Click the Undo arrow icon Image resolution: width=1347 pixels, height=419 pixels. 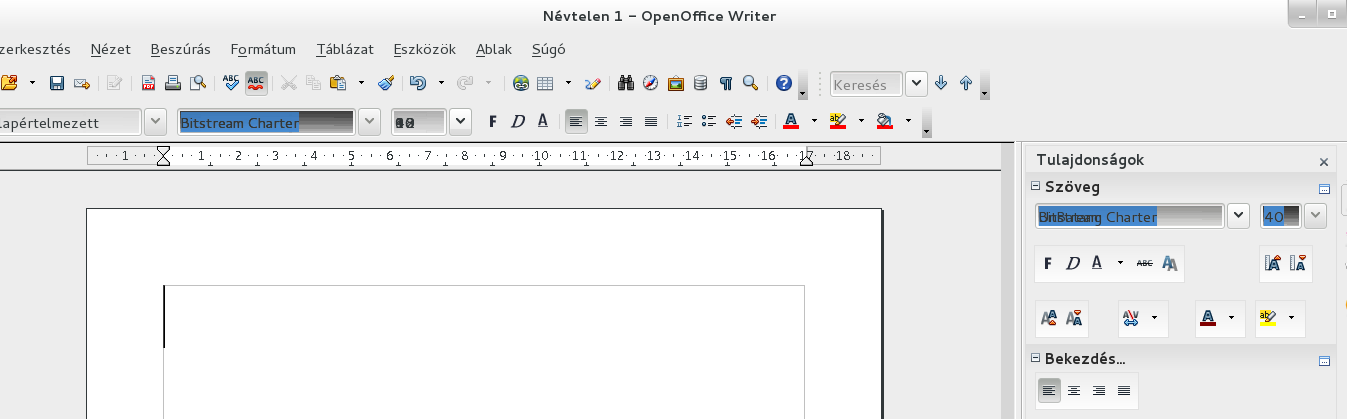point(418,84)
